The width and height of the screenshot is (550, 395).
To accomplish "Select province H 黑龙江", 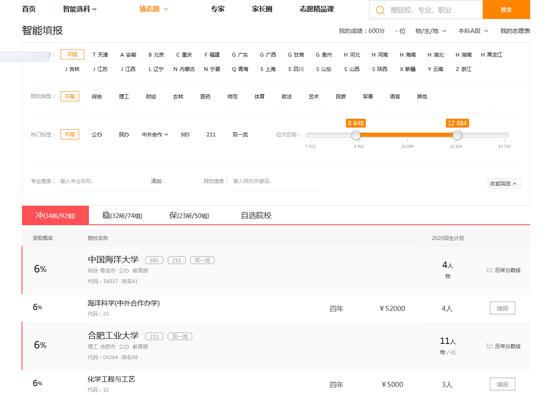I will pos(491,55).
